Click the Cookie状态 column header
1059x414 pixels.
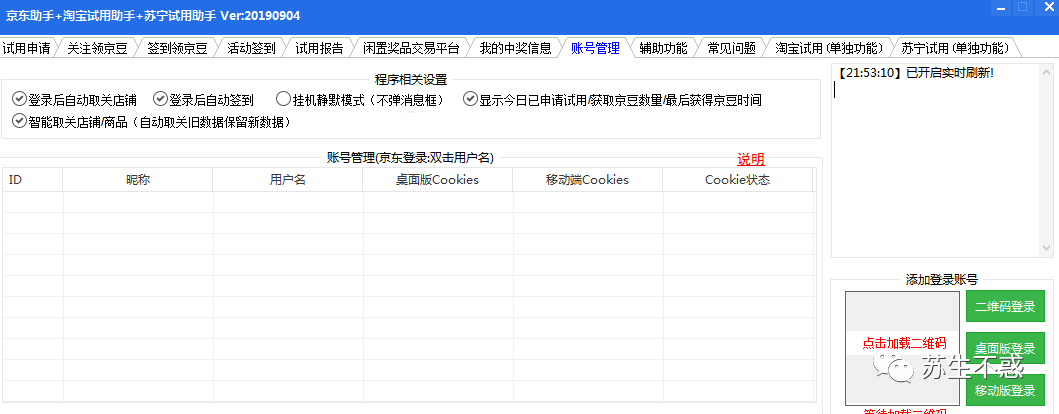738,180
